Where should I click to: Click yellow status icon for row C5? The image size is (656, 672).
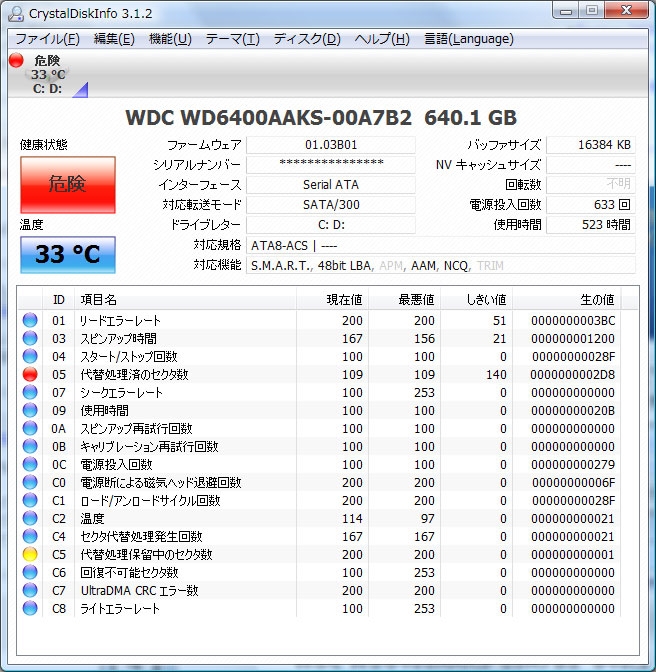point(30,554)
